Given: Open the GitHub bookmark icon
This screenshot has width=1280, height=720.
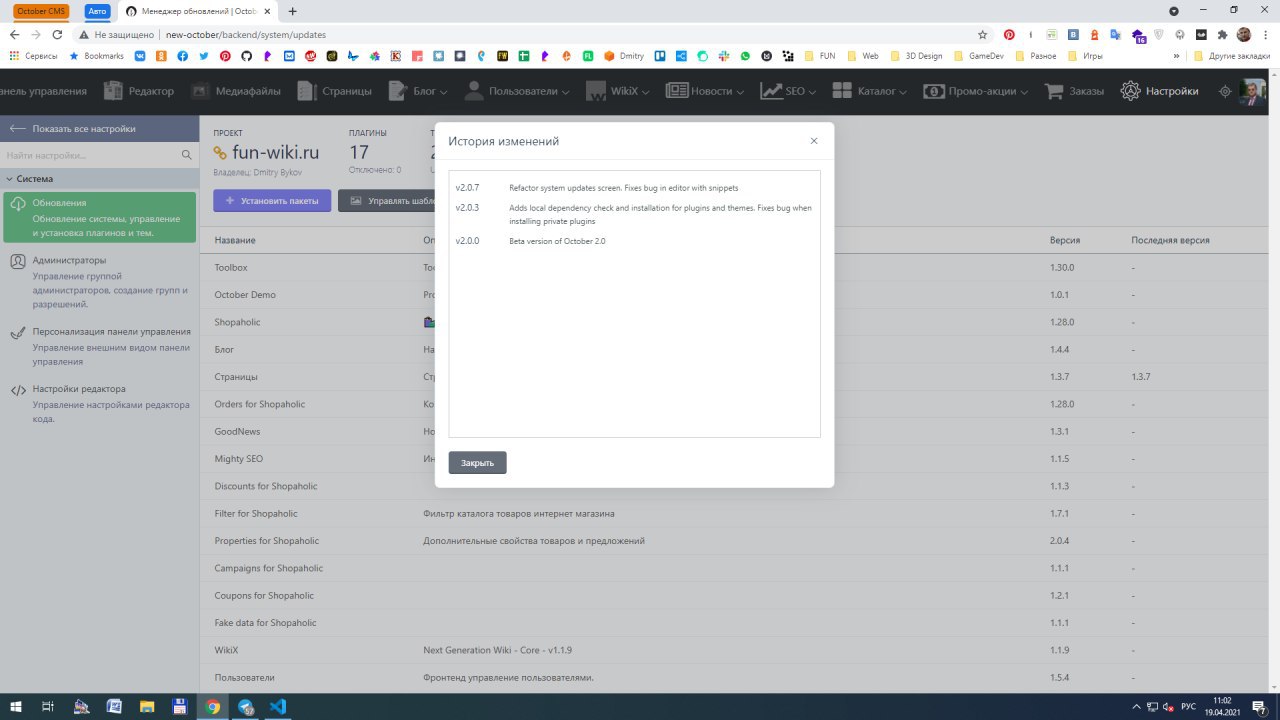Looking at the screenshot, I should (247, 56).
